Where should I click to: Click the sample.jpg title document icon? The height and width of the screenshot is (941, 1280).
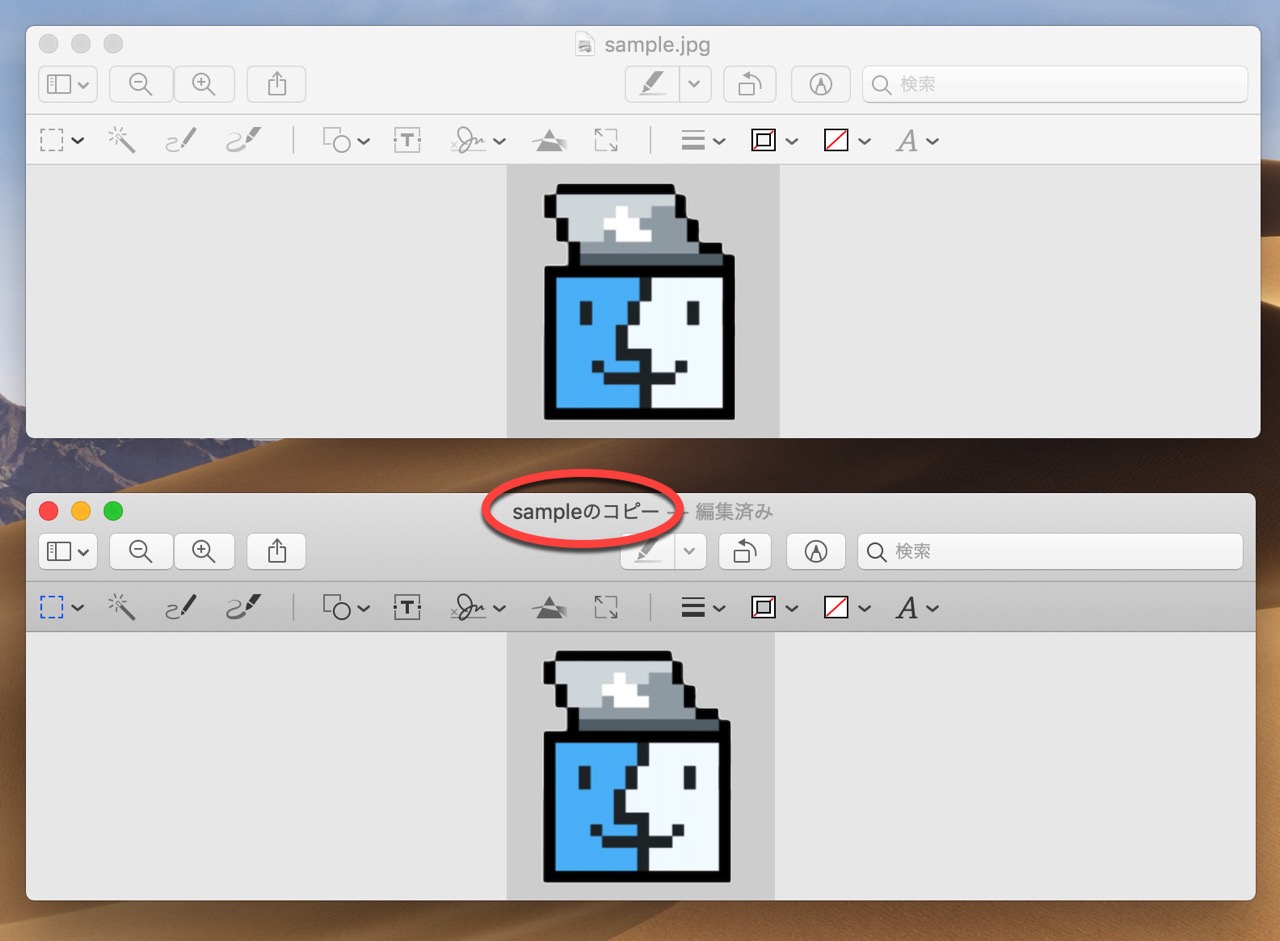click(x=585, y=45)
